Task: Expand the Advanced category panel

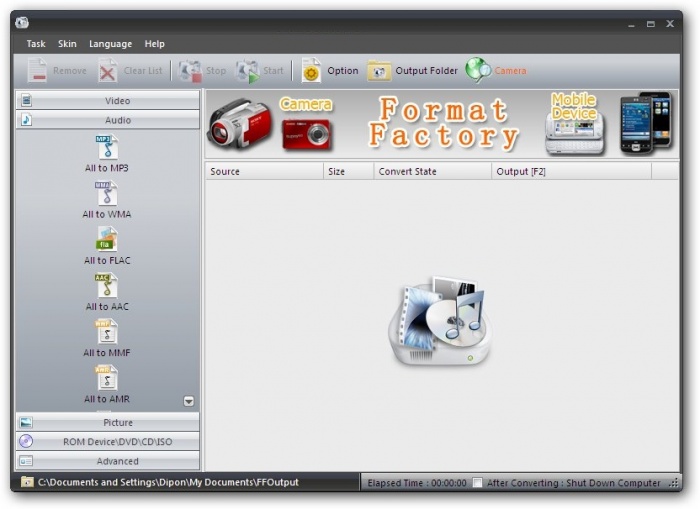Action: [x=108, y=461]
